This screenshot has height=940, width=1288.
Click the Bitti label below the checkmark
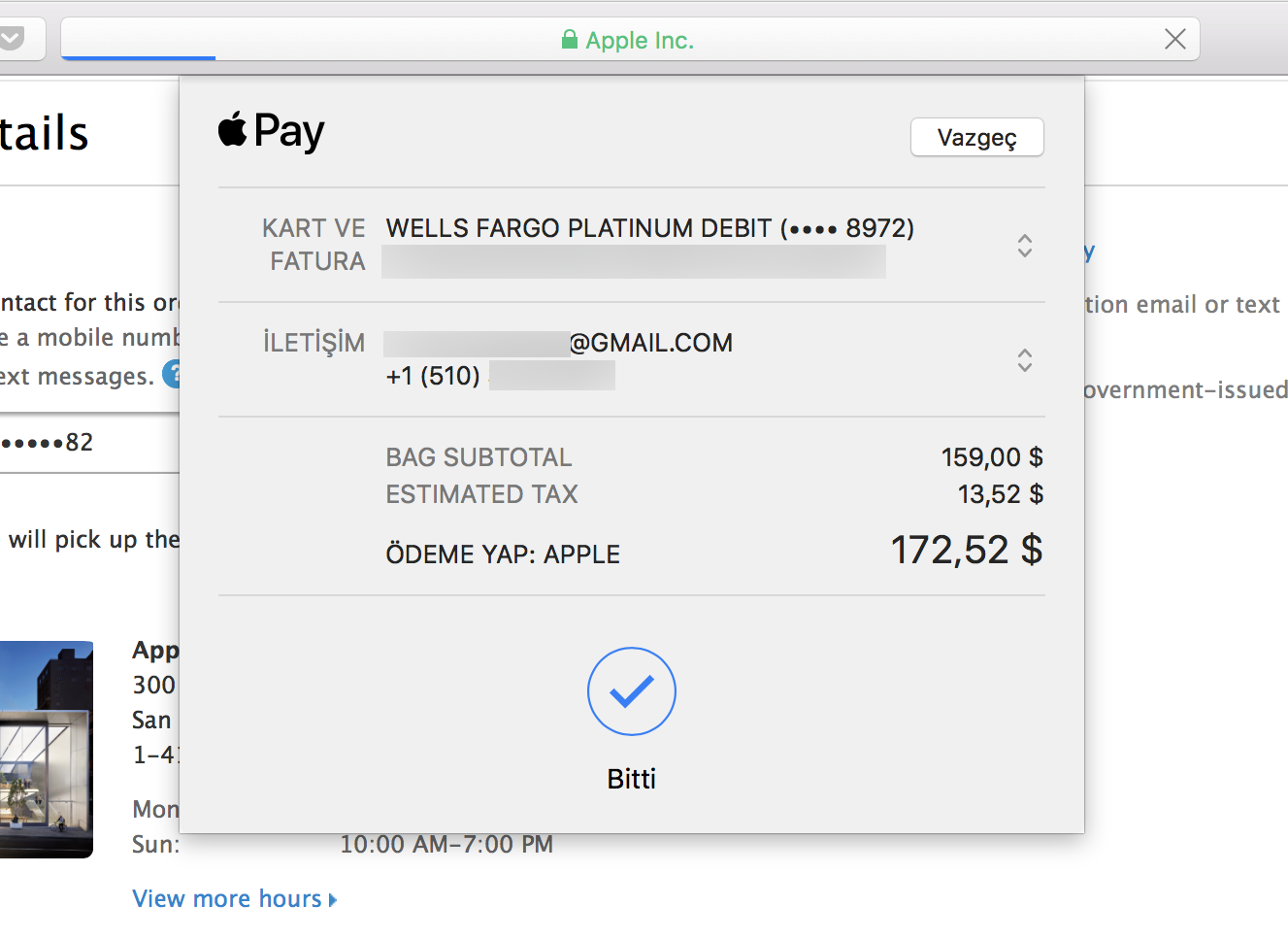point(631,778)
